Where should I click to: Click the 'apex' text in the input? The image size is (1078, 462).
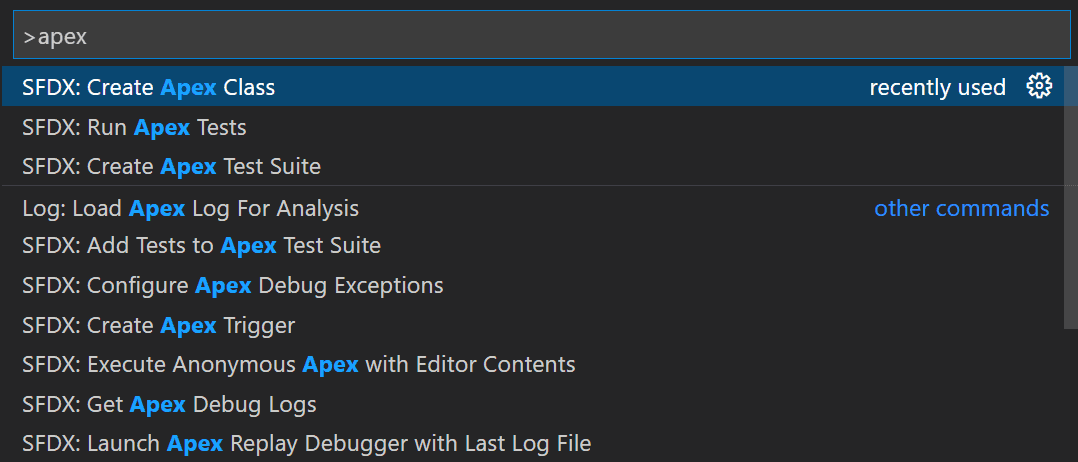coord(63,37)
